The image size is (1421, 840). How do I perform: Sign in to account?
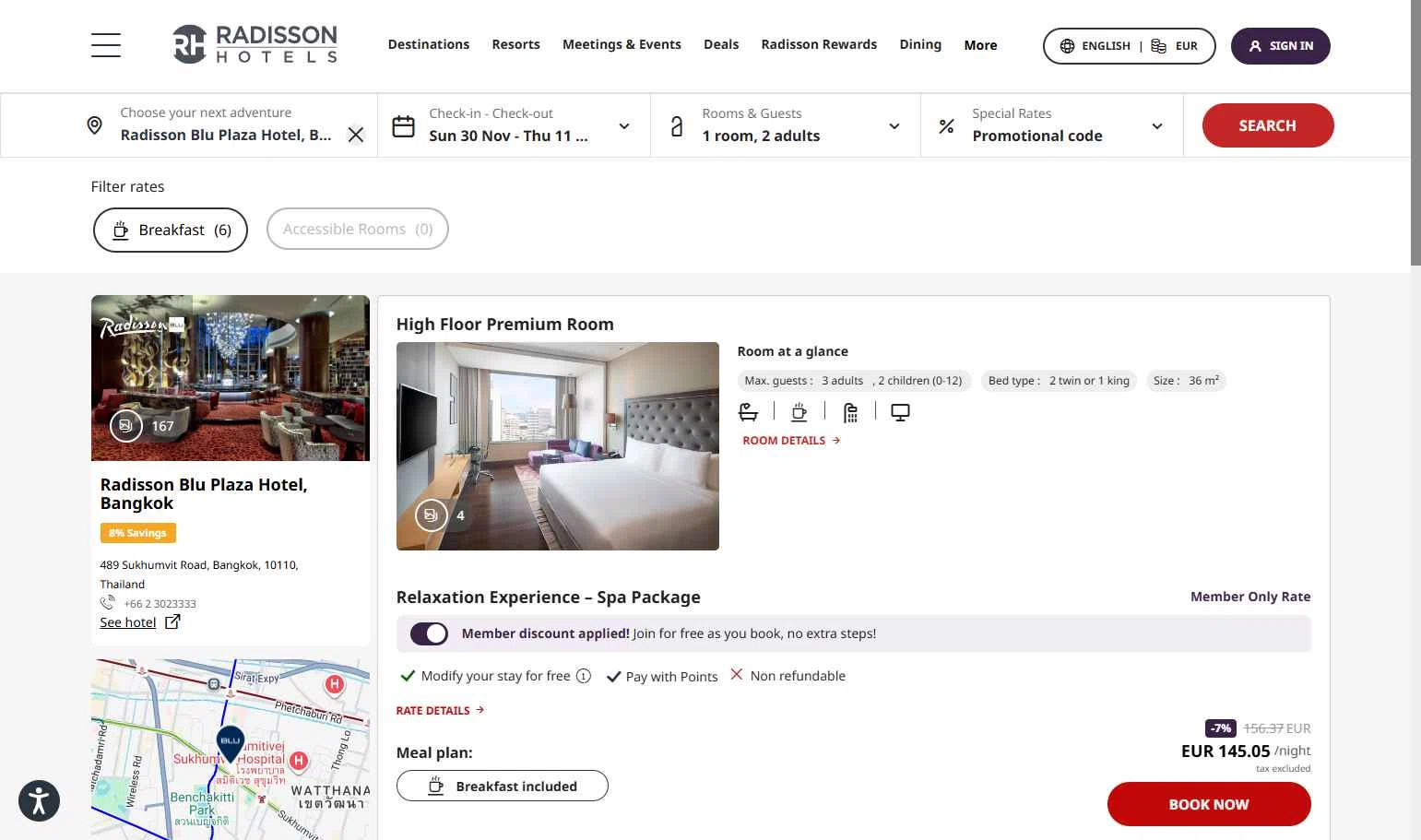pyautogui.click(x=1280, y=46)
